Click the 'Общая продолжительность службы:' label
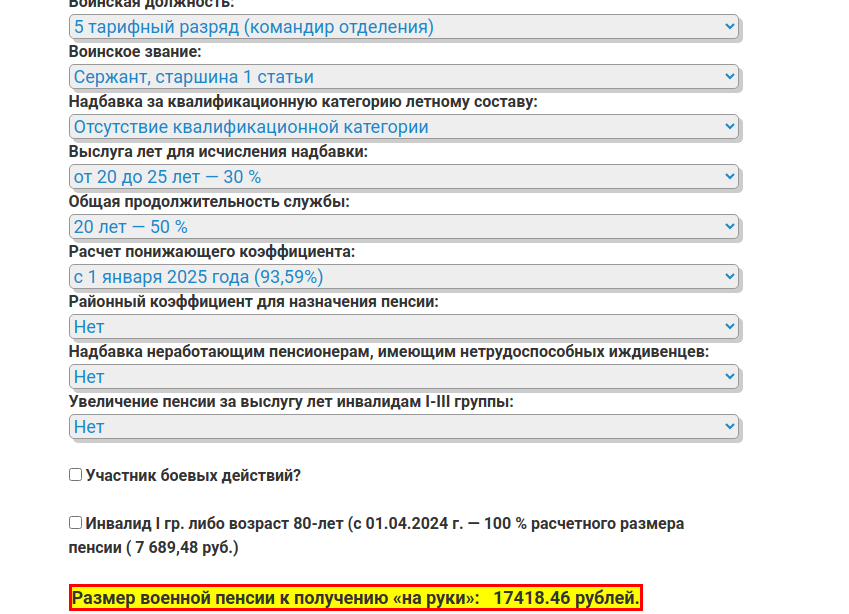The height and width of the screenshot is (614, 849). [209, 202]
